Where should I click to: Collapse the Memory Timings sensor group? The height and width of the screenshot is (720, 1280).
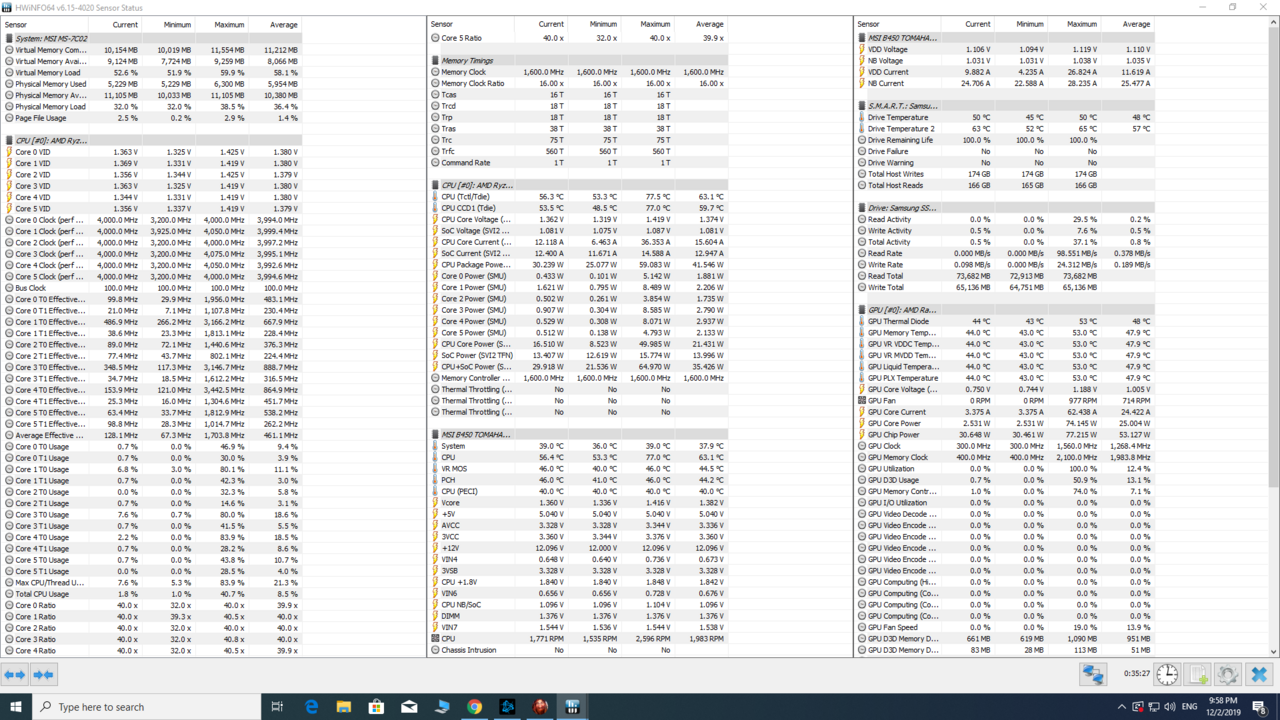(435, 61)
